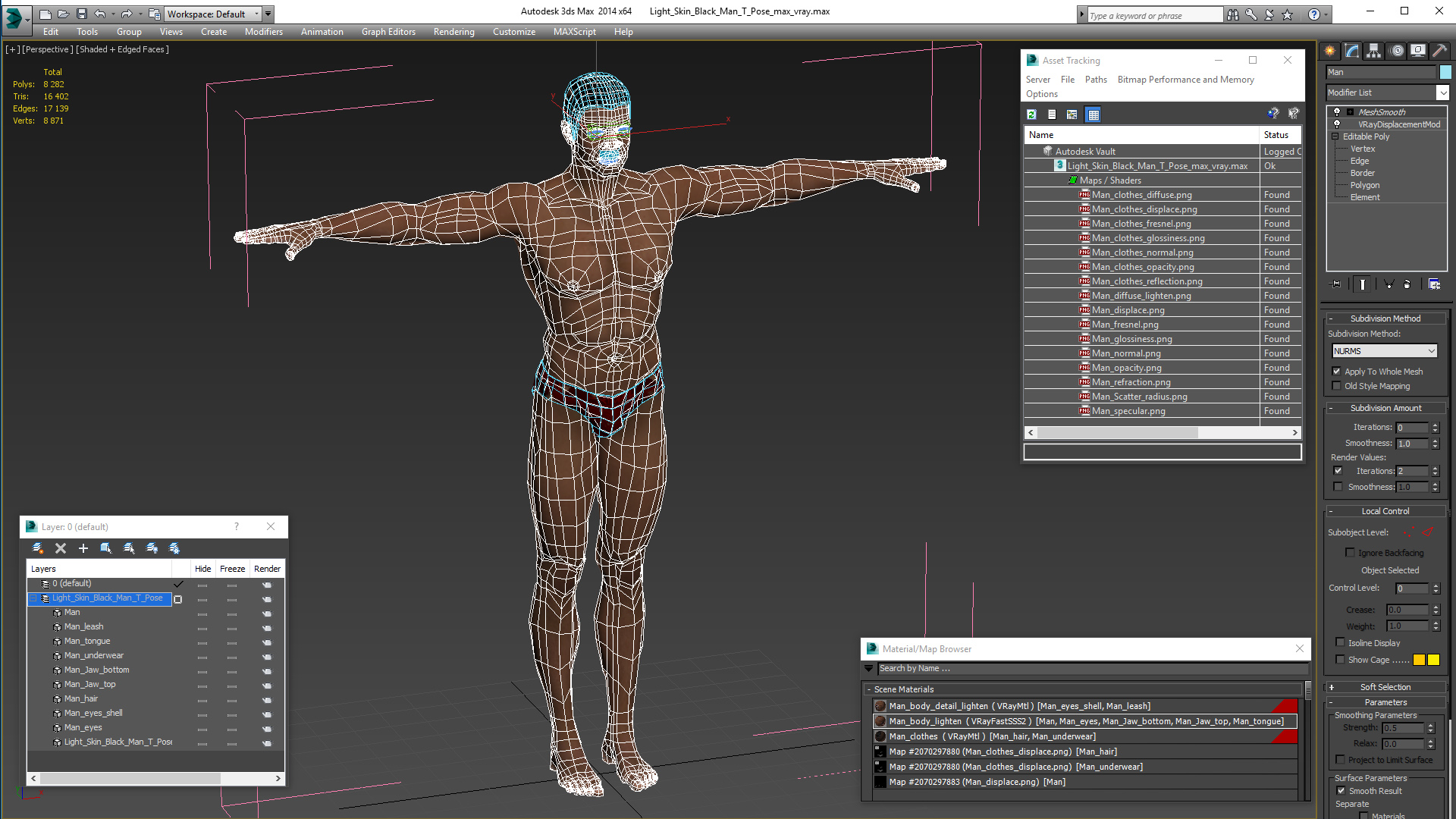This screenshot has height=819, width=1456.
Task: Toggle MeshSmooth modifier lightbulb on/off
Action: [x=1337, y=112]
